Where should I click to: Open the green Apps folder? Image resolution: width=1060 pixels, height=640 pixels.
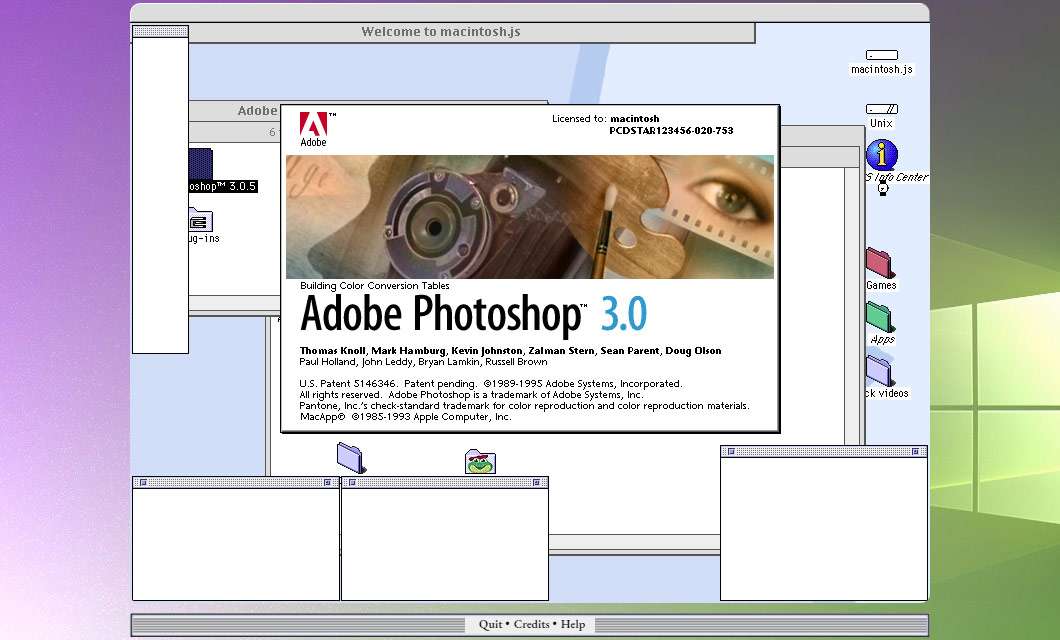tap(880, 318)
